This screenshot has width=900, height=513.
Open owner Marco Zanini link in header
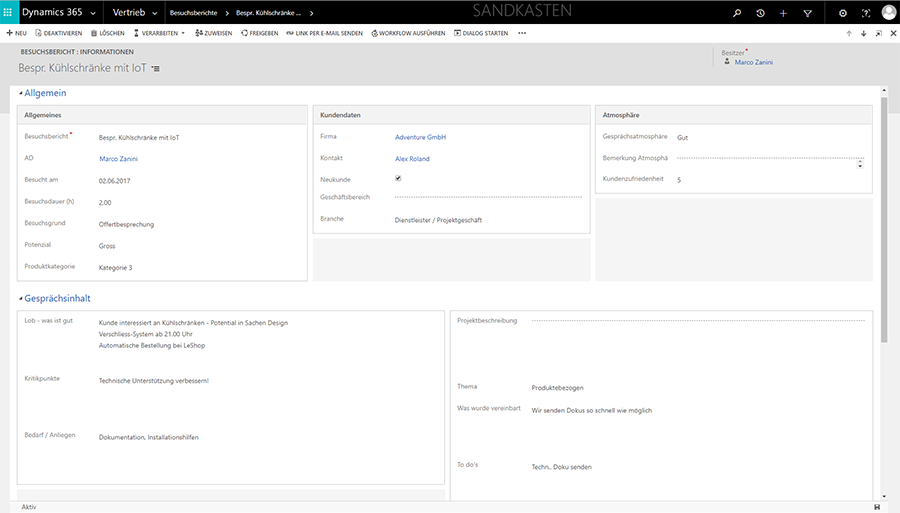coord(754,62)
